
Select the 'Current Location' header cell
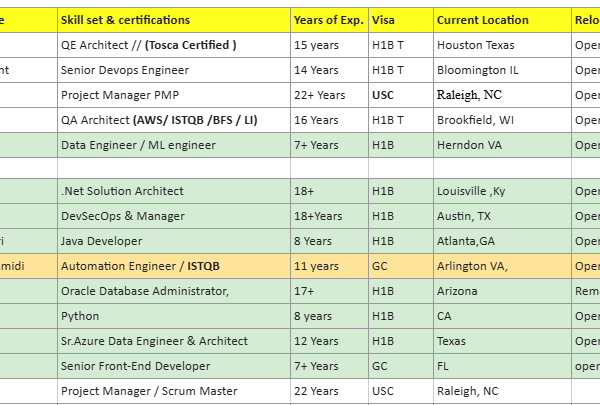[x=499, y=20]
